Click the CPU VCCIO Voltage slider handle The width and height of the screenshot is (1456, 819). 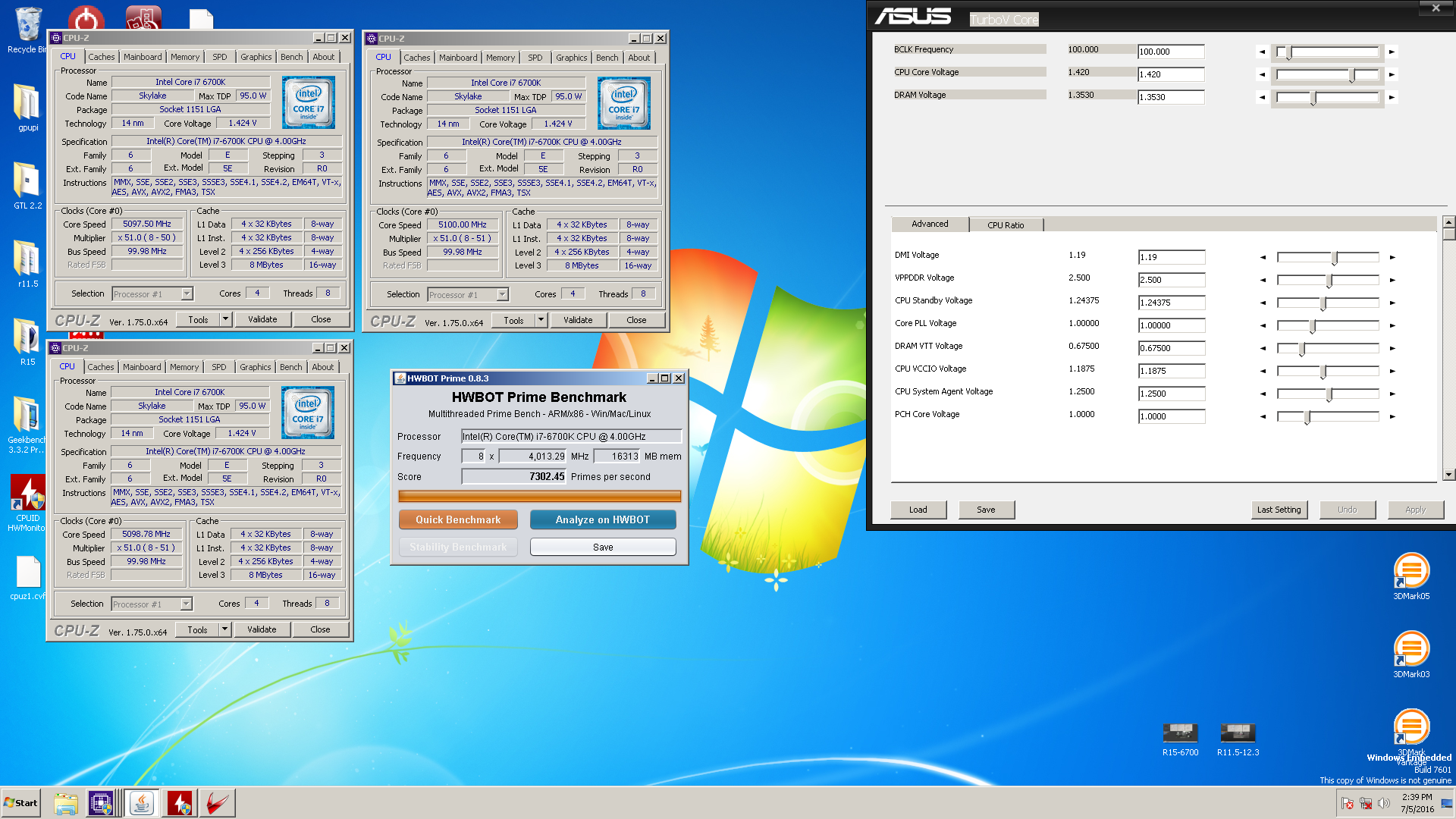1323,372
